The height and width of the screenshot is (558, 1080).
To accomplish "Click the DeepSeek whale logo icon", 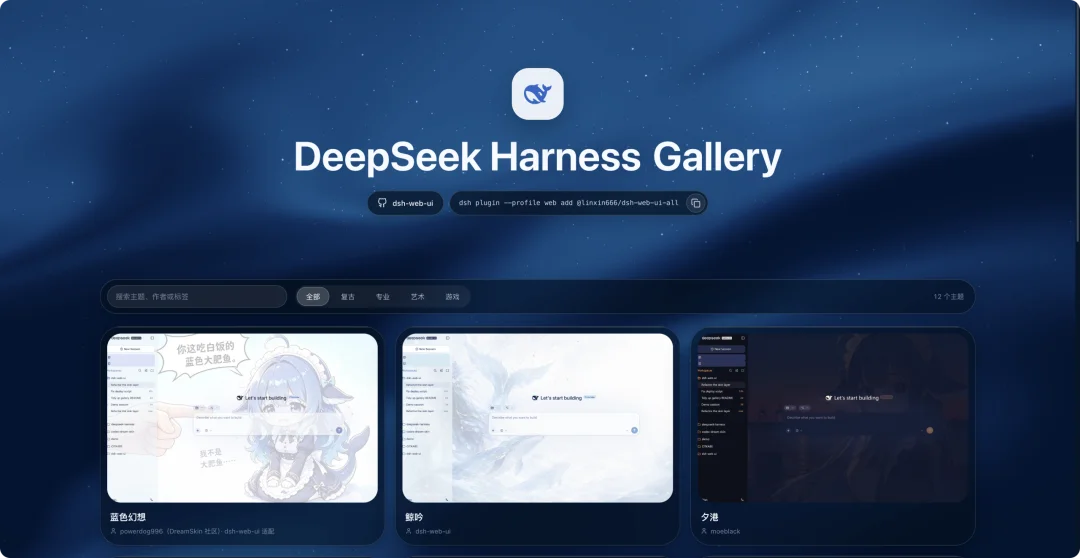I will point(537,94).
